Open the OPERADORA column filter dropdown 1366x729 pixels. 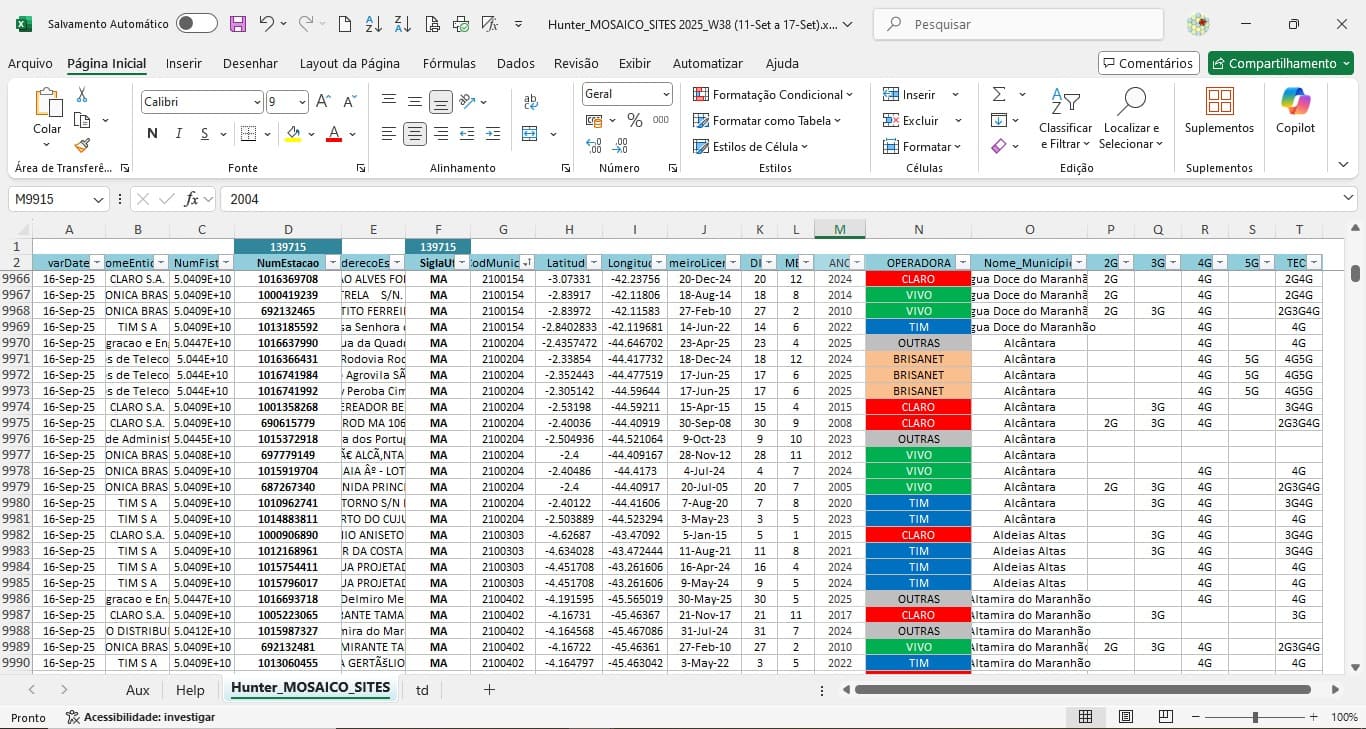[961, 263]
